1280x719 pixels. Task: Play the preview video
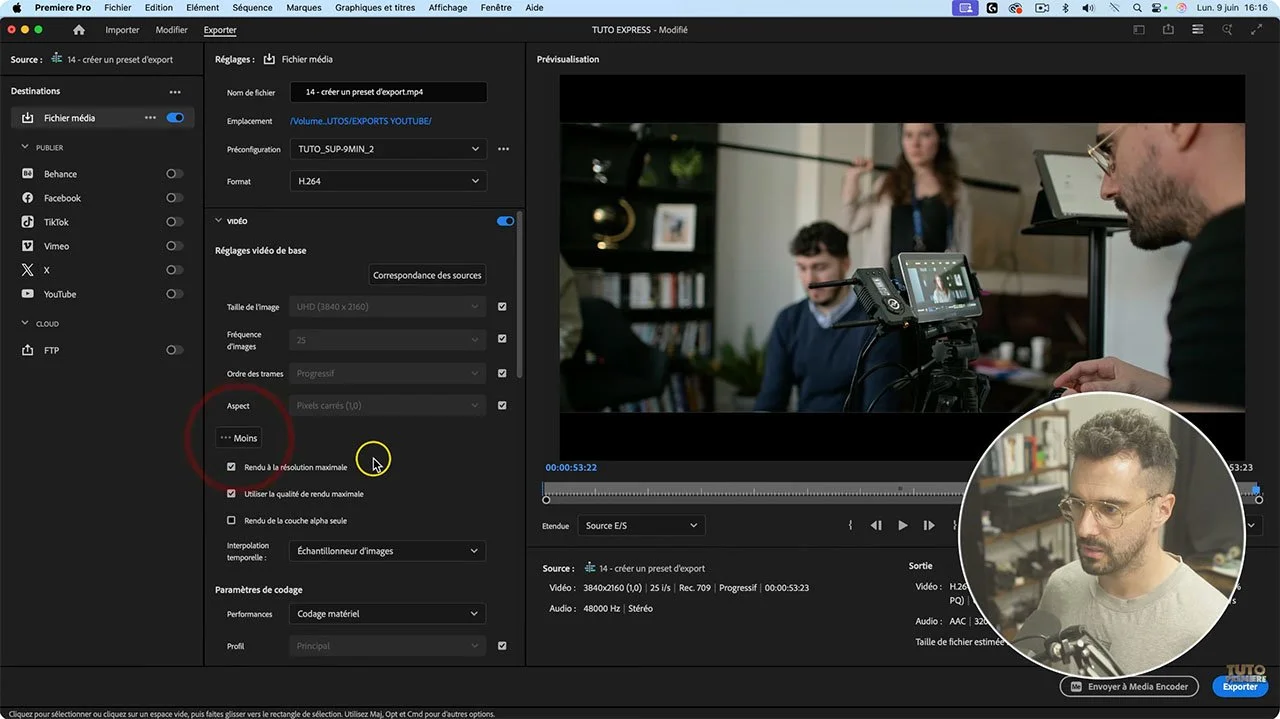tap(902, 525)
